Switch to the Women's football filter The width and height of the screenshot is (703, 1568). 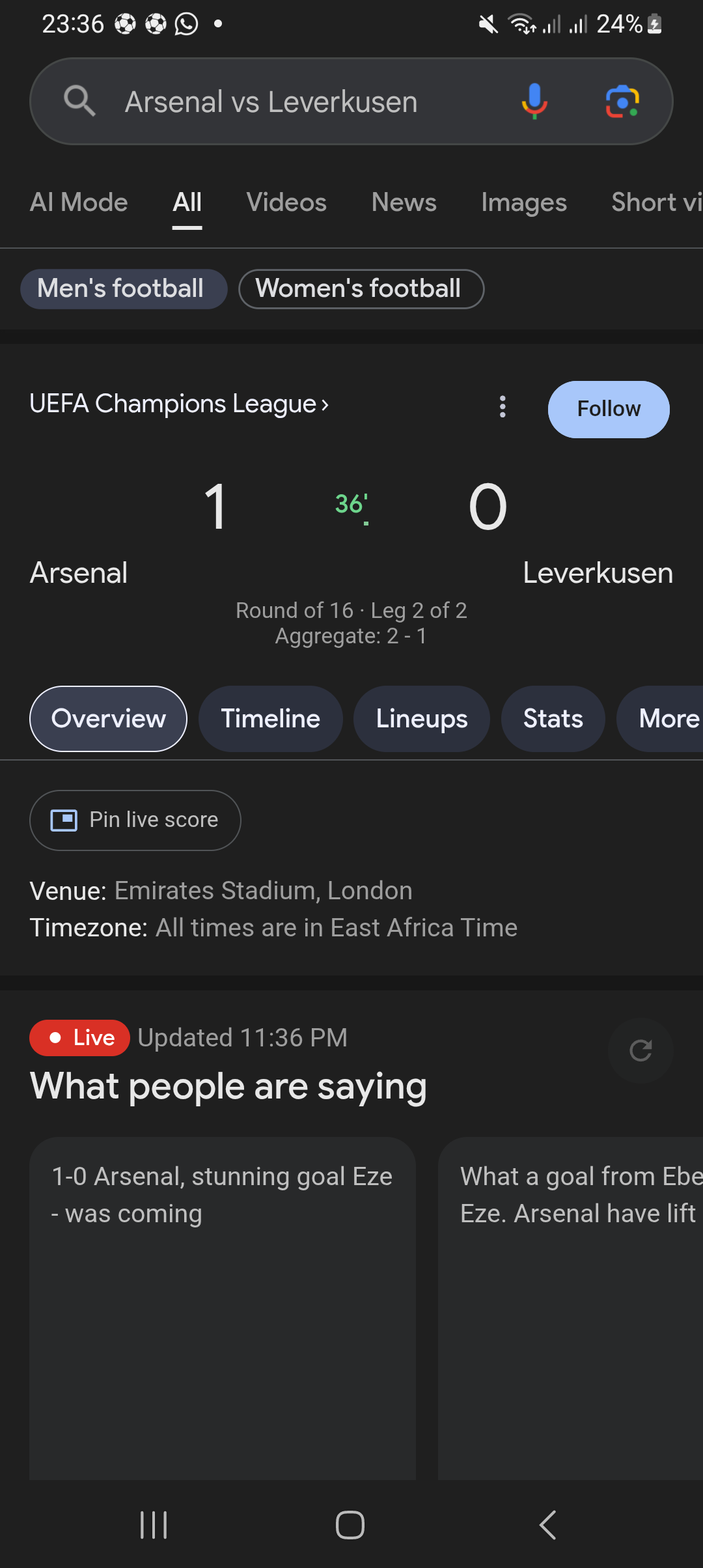(x=361, y=289)
